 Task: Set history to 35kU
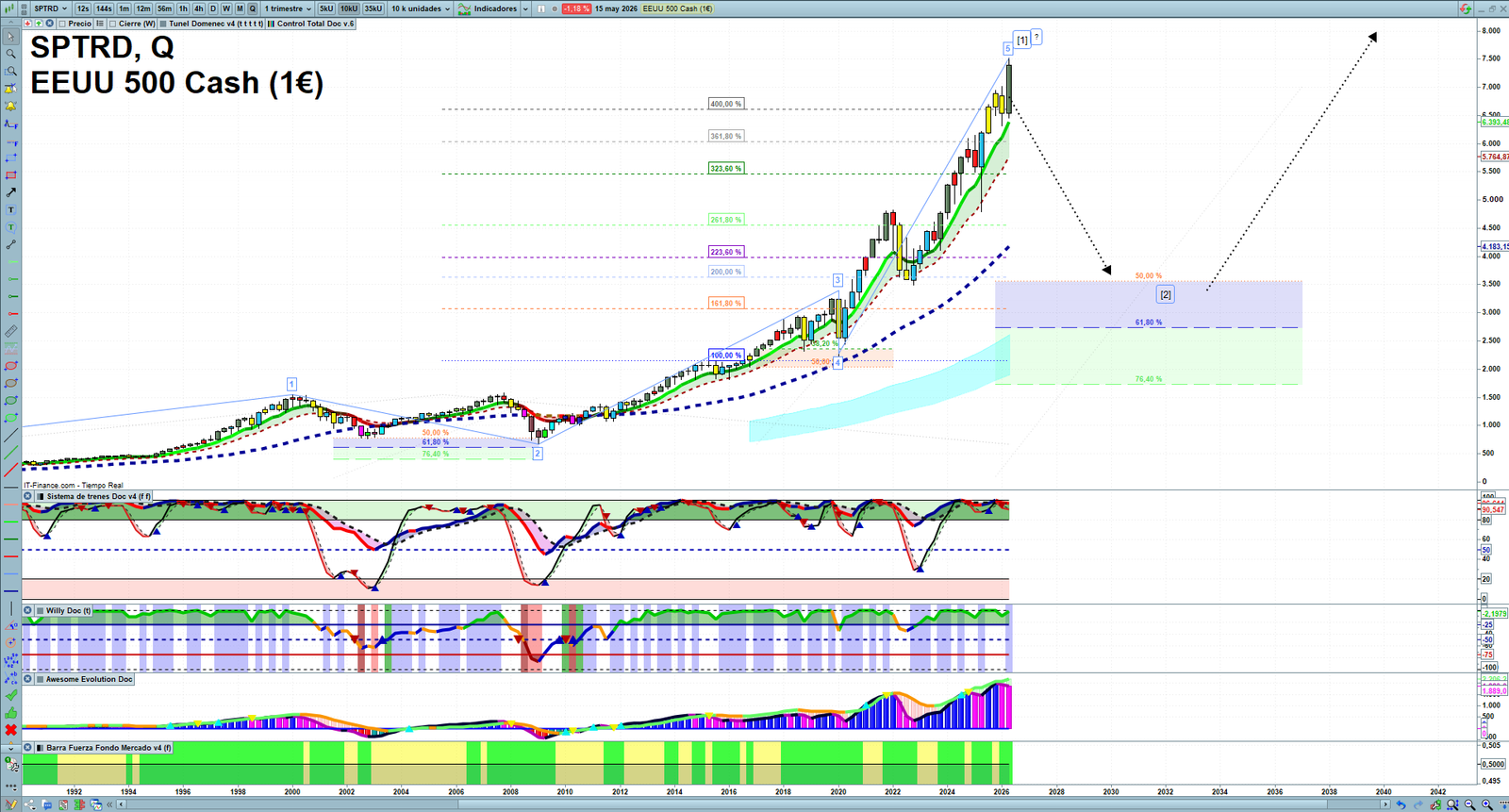(x=373, y=8)
